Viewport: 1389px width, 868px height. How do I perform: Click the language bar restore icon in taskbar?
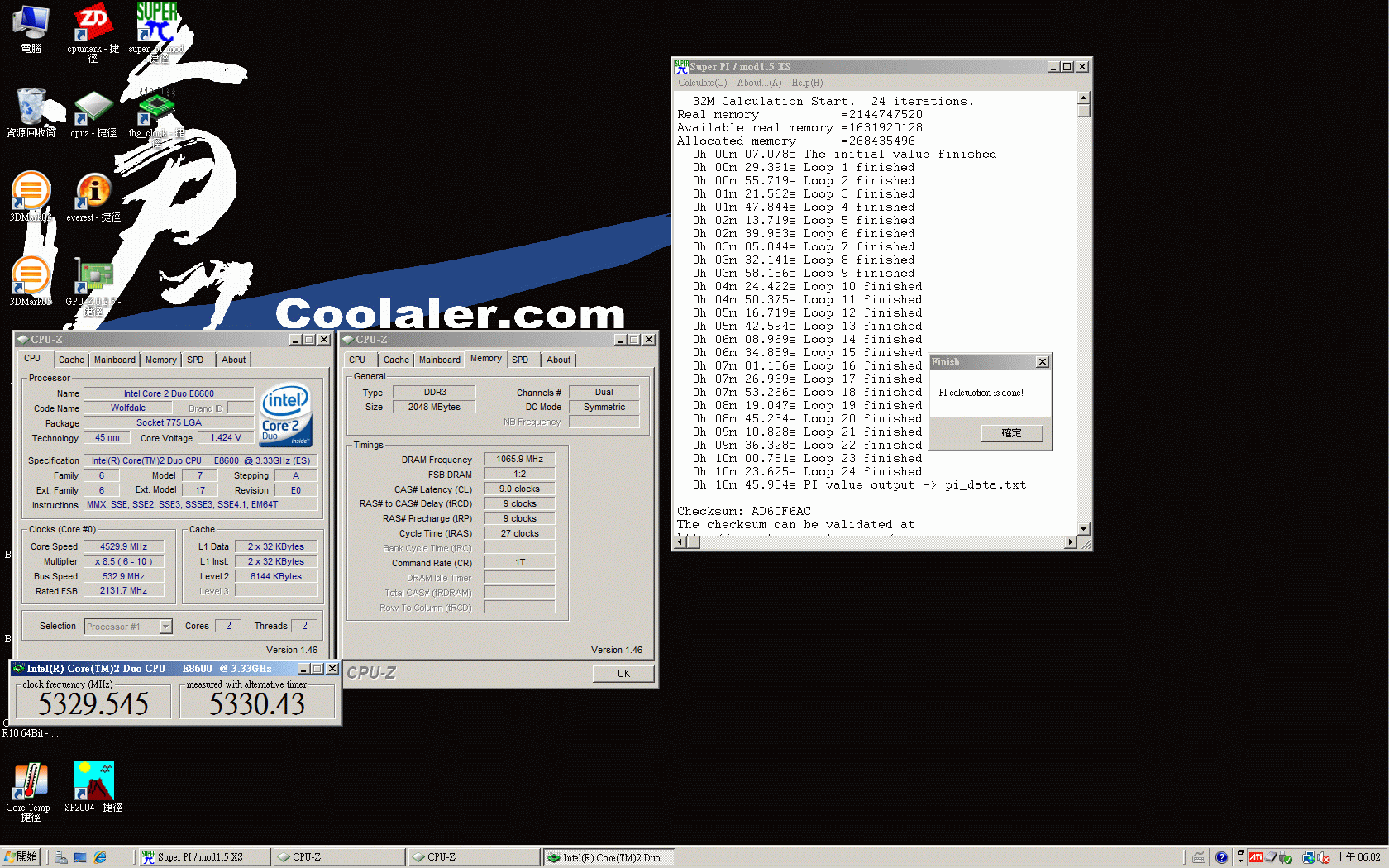tap(1240, 852)
